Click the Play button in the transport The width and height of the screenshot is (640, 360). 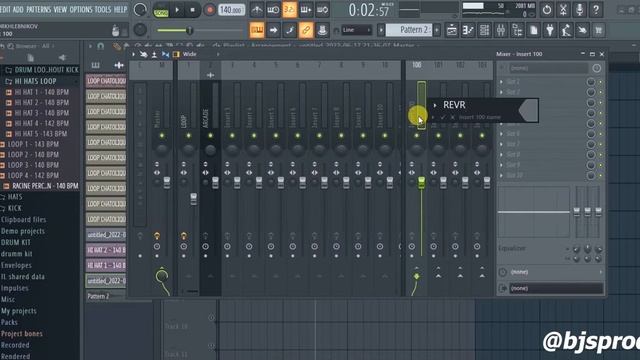click(x=177, y=10)
